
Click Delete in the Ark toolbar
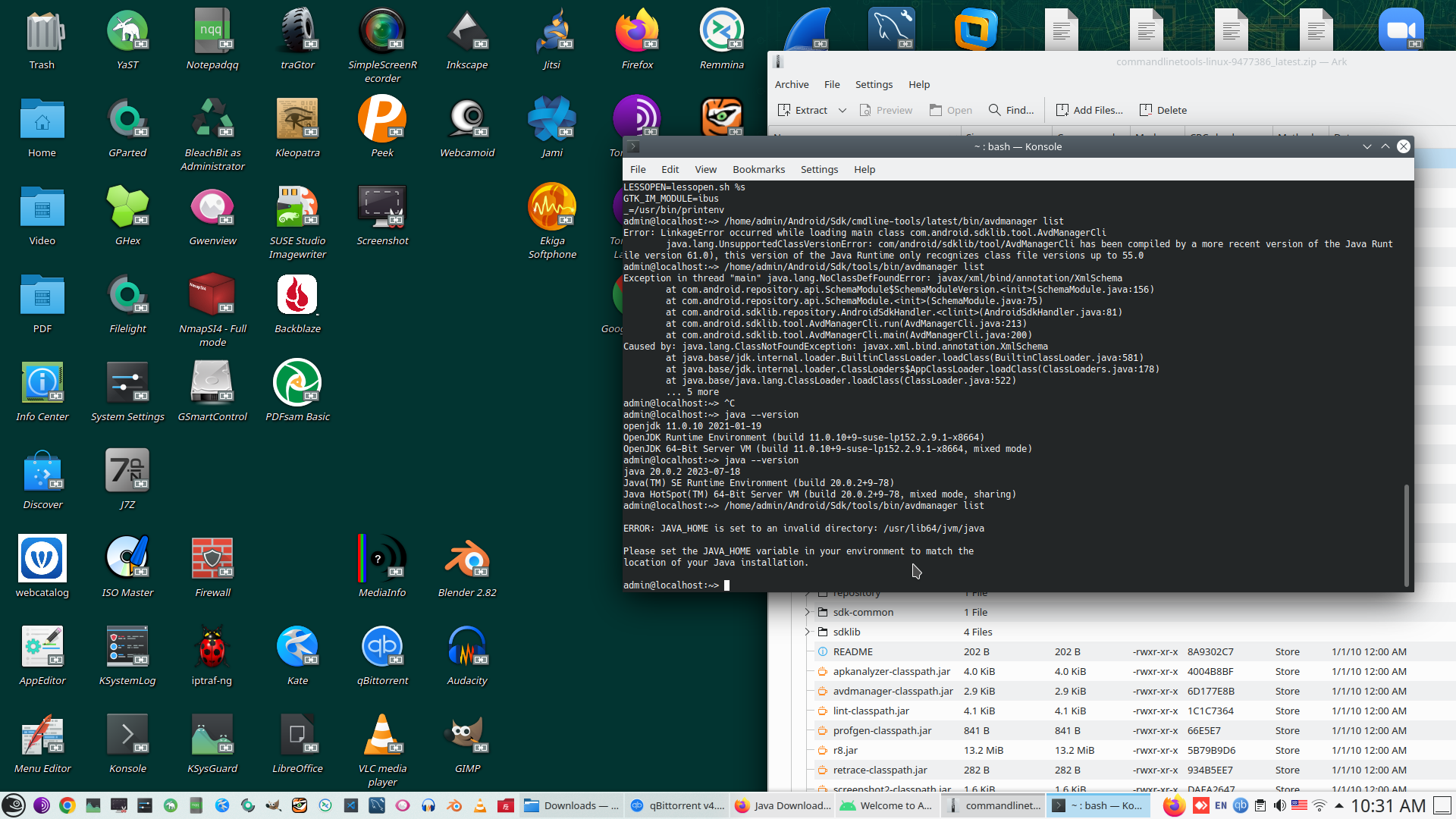(1163, 110)
